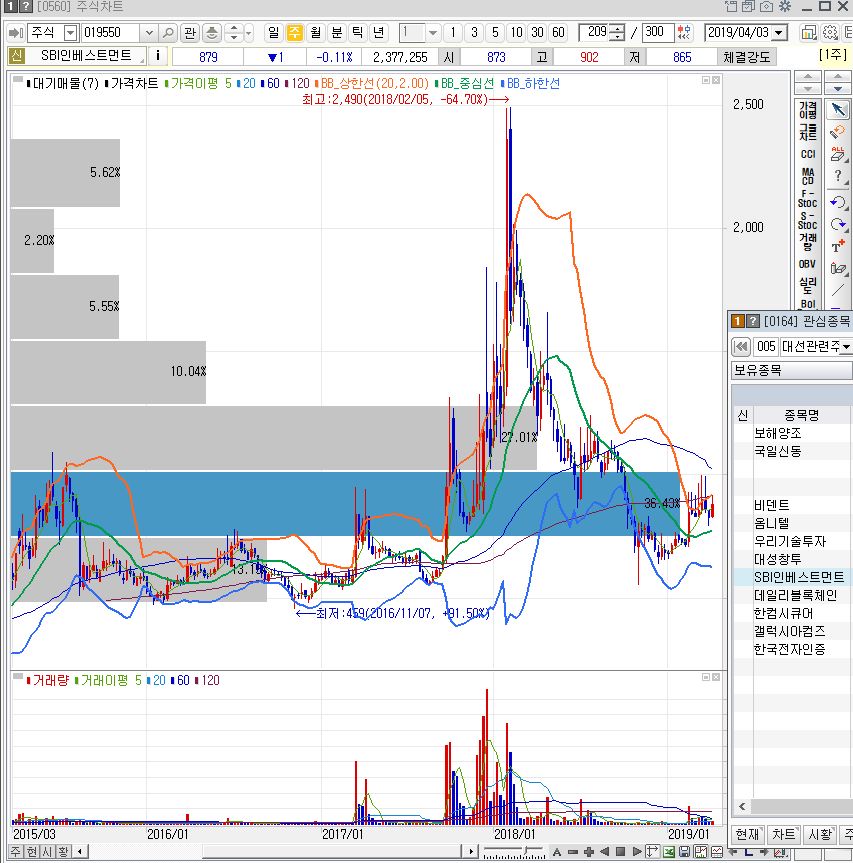Switch to the 차트 tab in watchlist
Viewport: 853px width, 863px height.
(784, 834)
